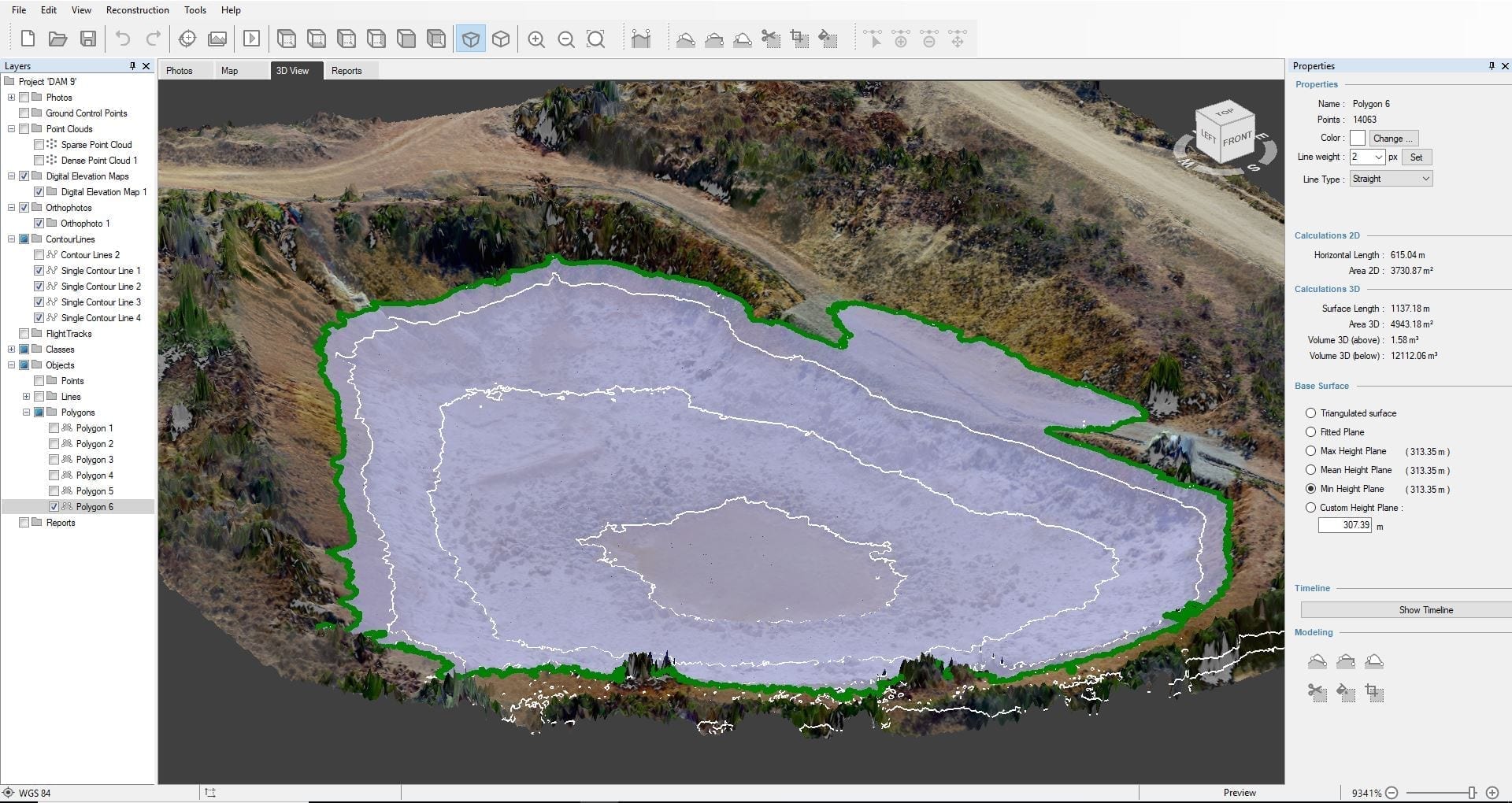The image size is (1512, 803).
Task: Select the perspective 3D cube view icon
Action: tap(470, 39)
